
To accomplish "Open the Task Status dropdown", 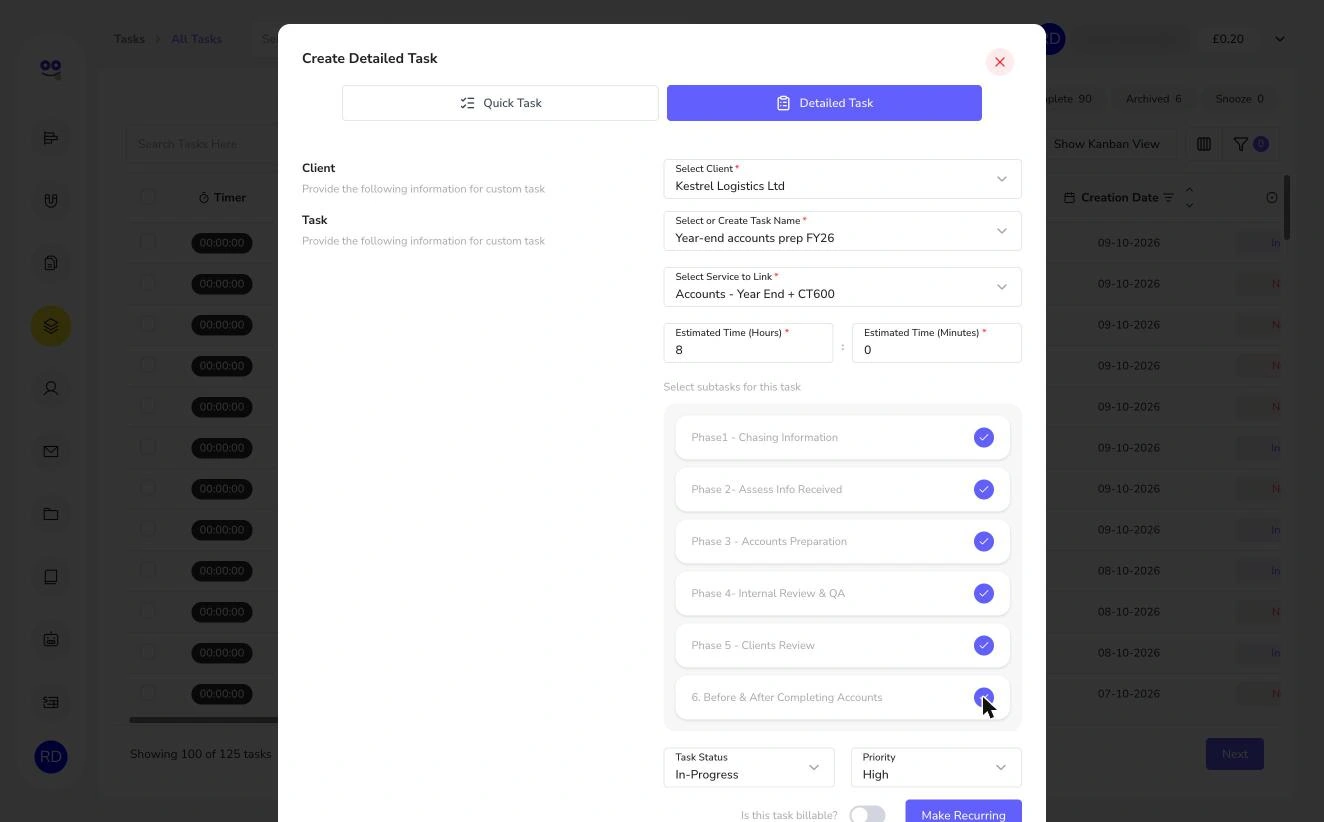I will (748, 767).
